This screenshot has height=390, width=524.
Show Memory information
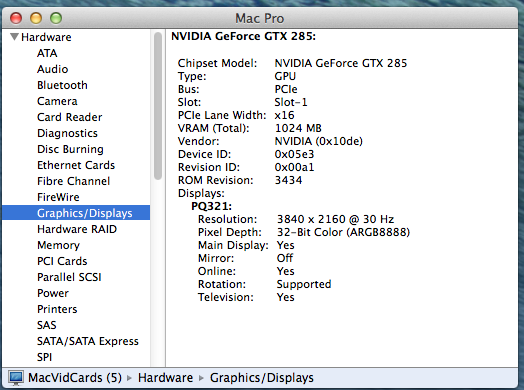point(58,245)
